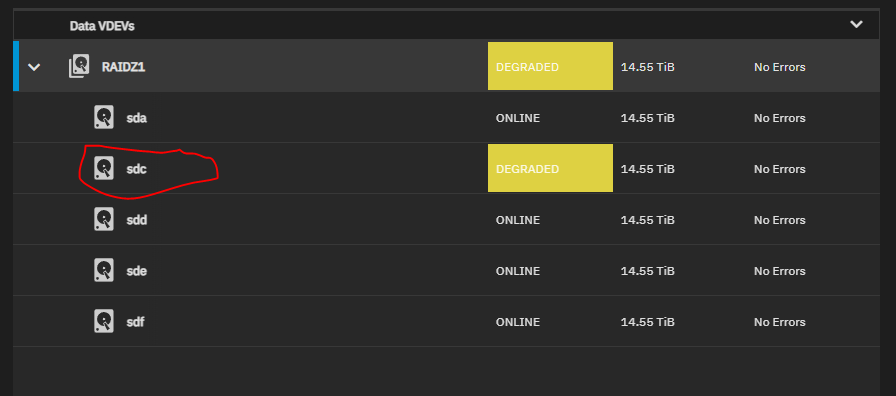This screenshot has height=396, width=896.
Task: Click the sdd hard disk icon
Action: (104, 219)
